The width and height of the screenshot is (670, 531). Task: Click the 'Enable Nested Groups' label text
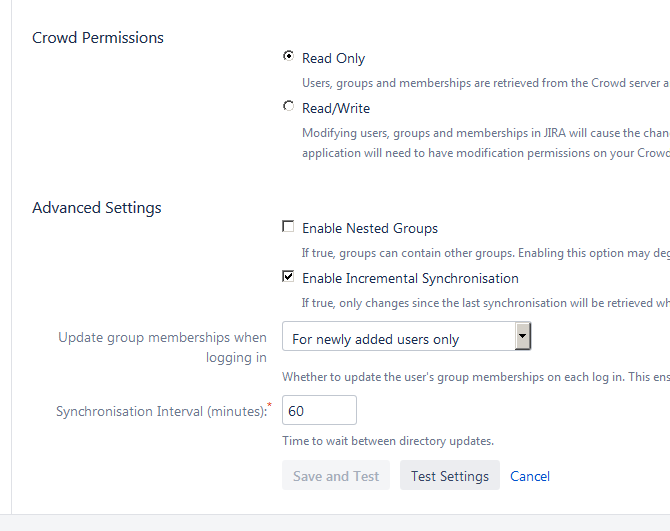click(x=370, y=228)
